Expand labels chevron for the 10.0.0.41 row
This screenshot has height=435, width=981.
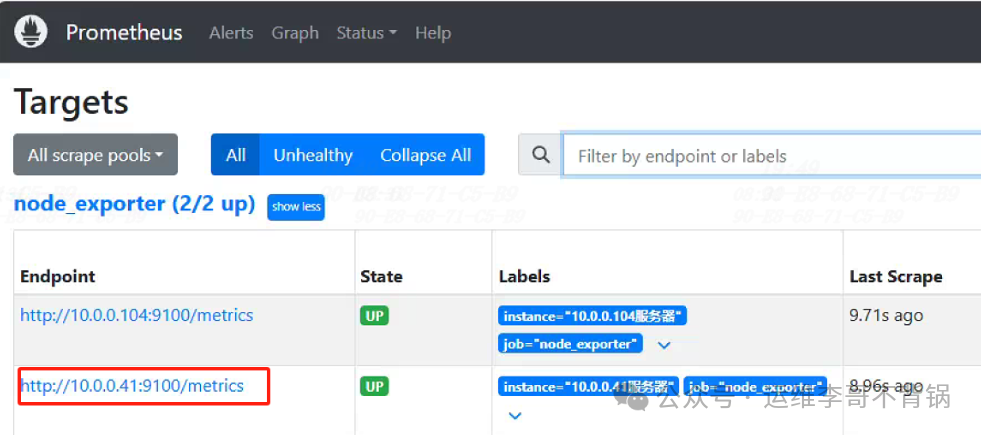click(x=515, y=415)
